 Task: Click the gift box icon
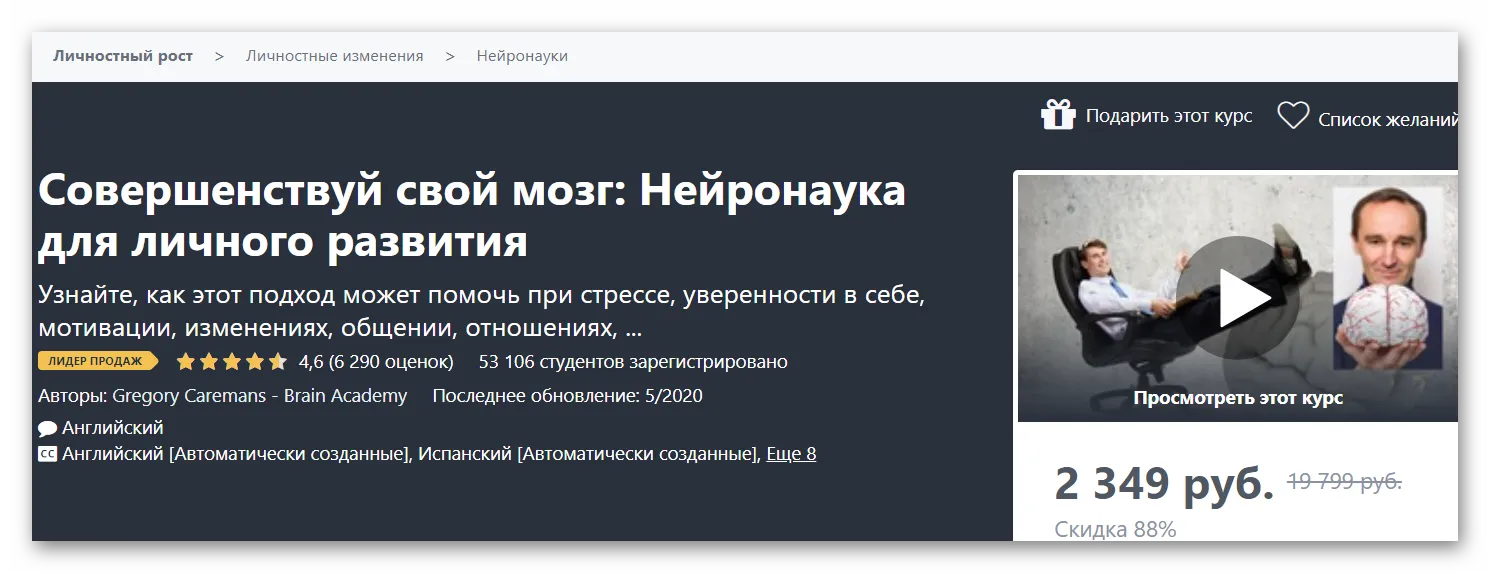(1057, 115)
